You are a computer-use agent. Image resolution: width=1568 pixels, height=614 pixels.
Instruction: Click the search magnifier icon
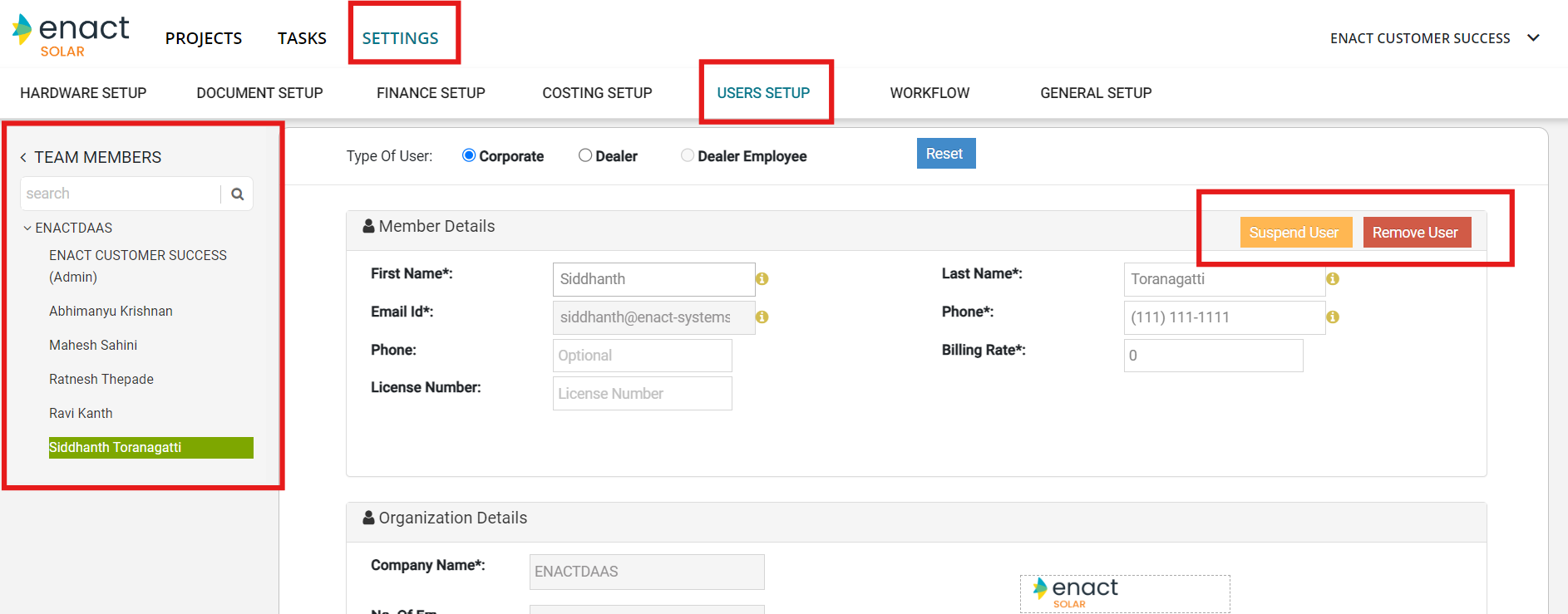237,194
